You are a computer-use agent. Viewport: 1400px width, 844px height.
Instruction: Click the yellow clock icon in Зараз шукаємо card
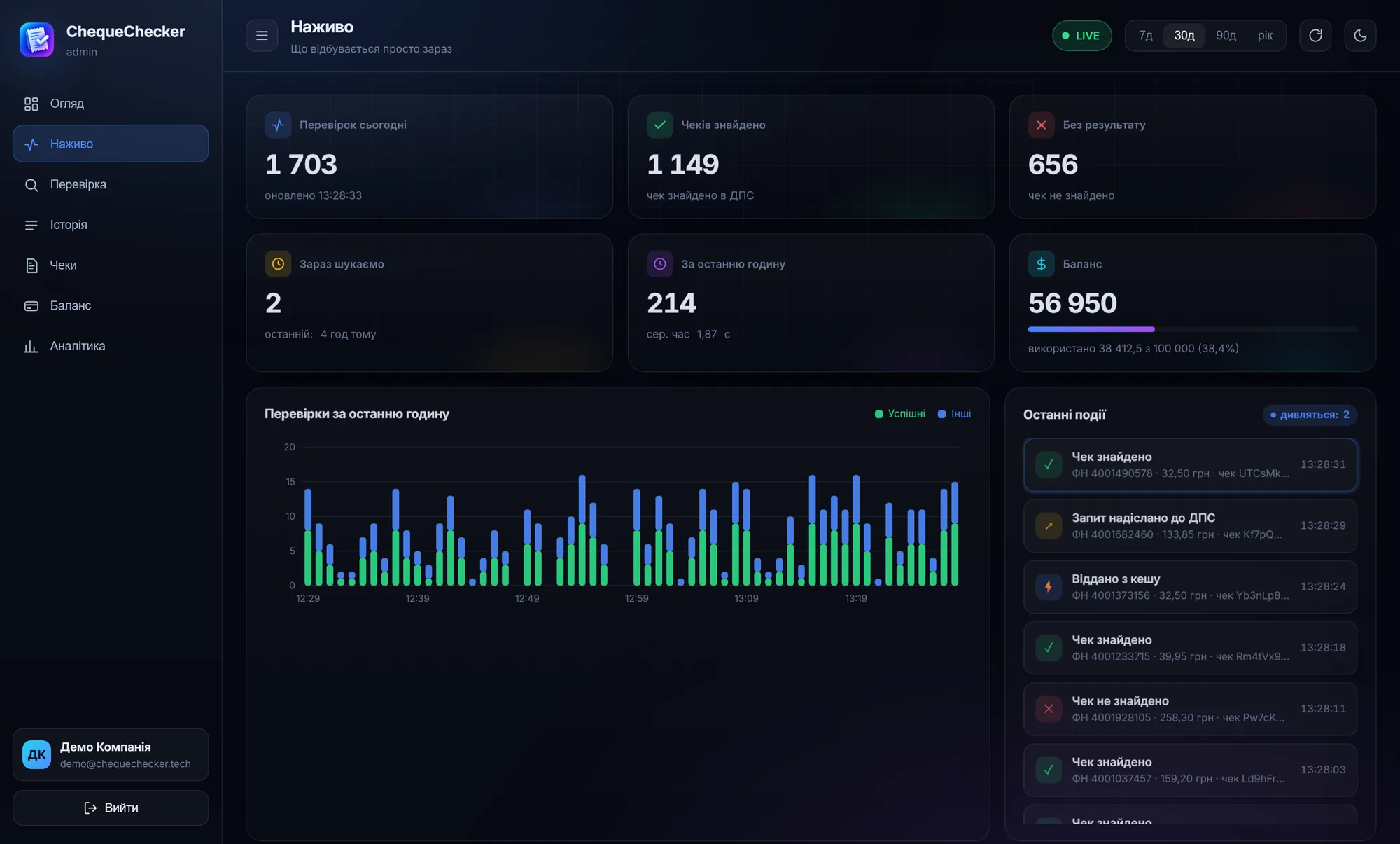tap(278, 264)
